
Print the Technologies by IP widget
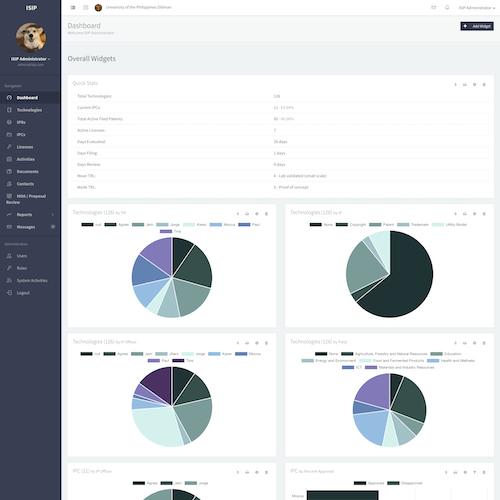[465, 214]
